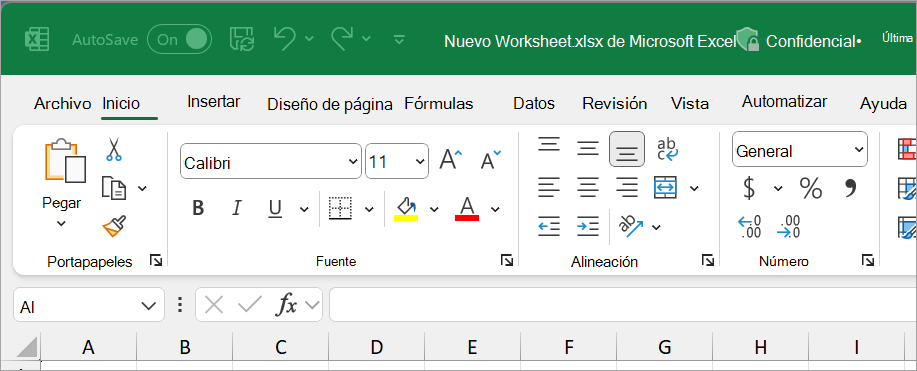Toggle Bold formatting

(198, 208)
